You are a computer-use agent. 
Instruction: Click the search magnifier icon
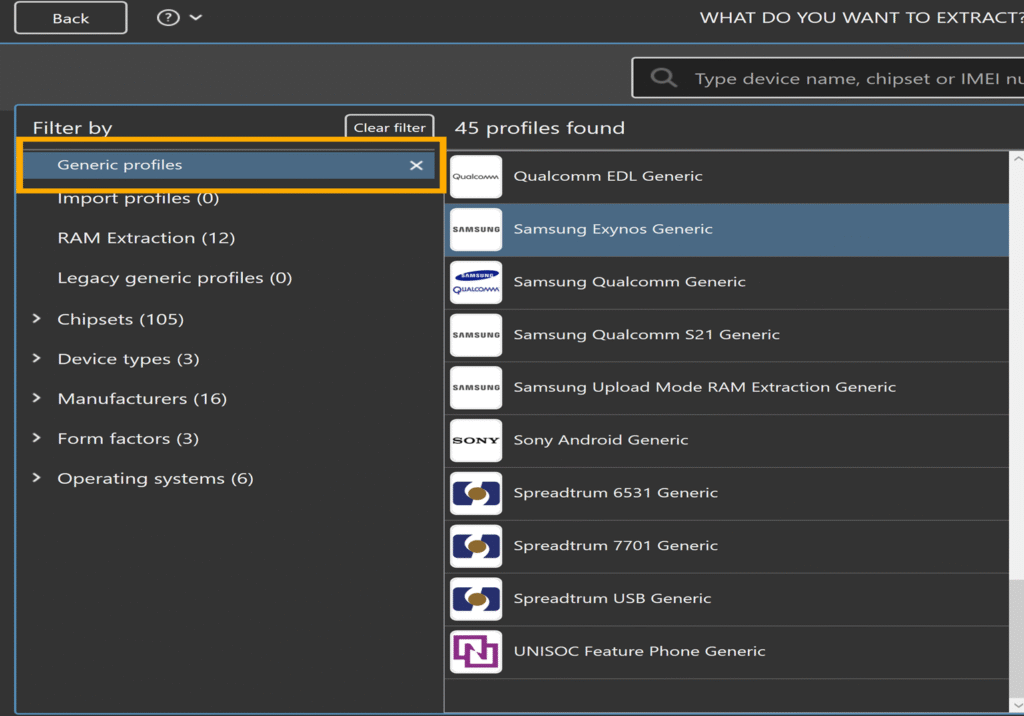[x=663, y=78]
